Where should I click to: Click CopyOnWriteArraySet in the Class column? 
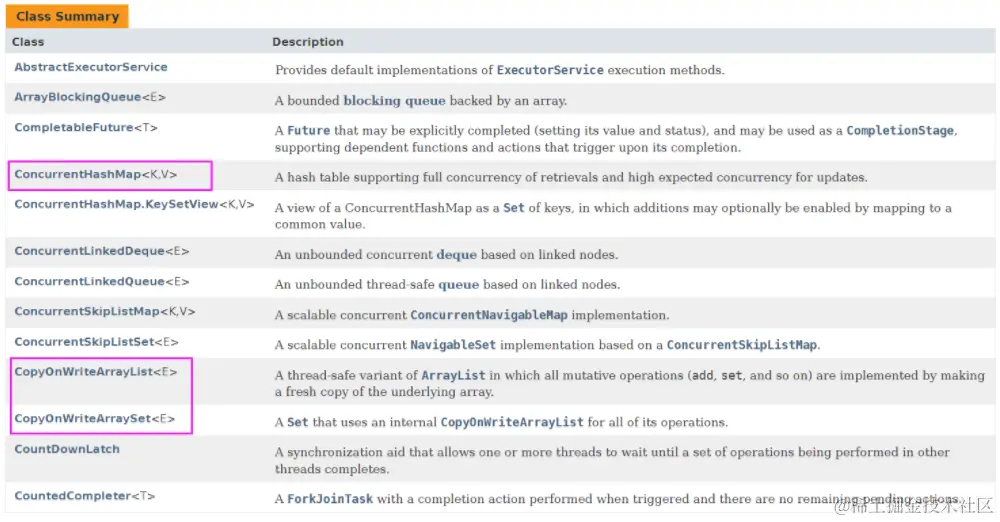point(82,418)
